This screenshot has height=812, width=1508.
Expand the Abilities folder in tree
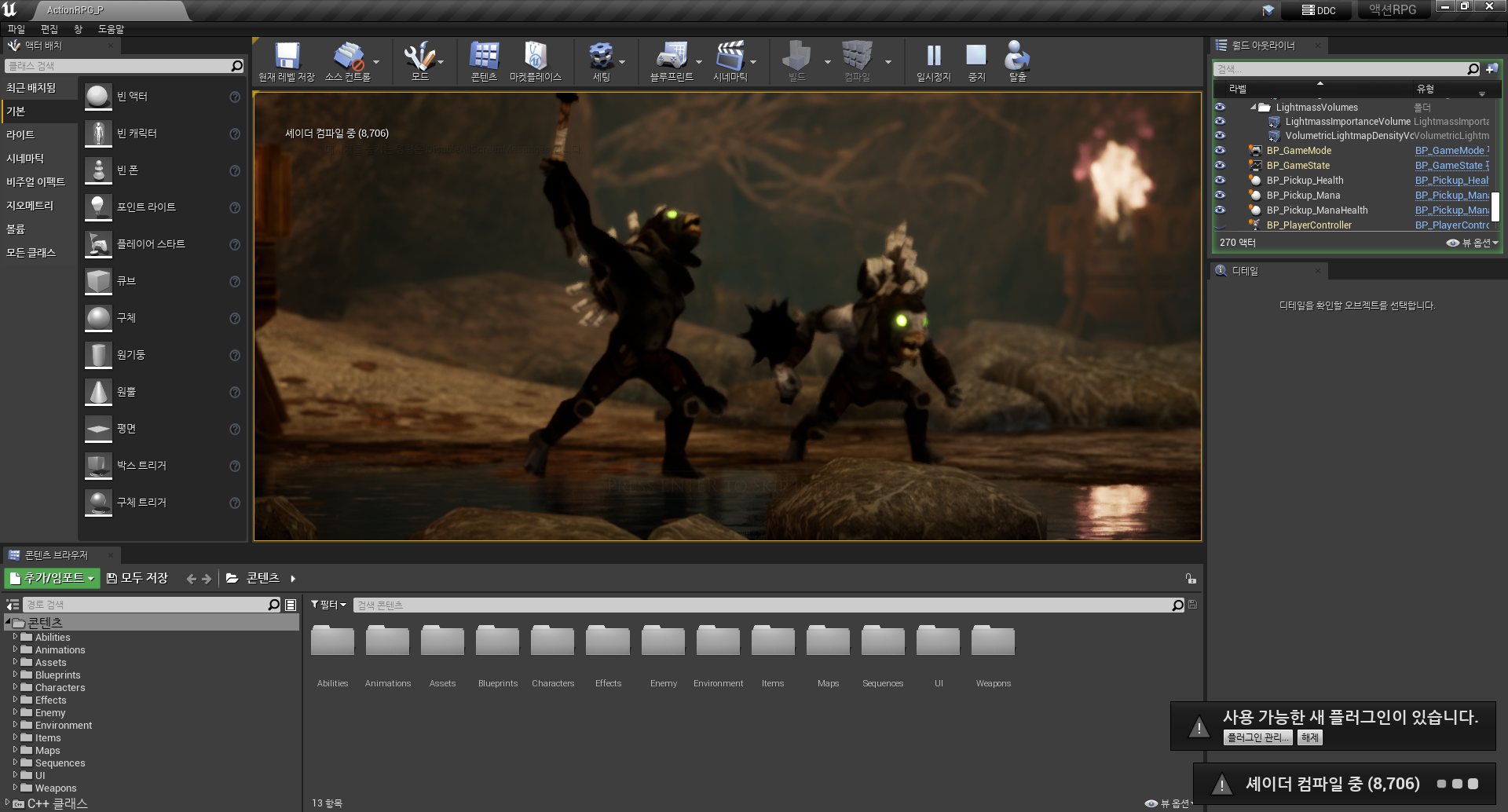tap(15, 637)
